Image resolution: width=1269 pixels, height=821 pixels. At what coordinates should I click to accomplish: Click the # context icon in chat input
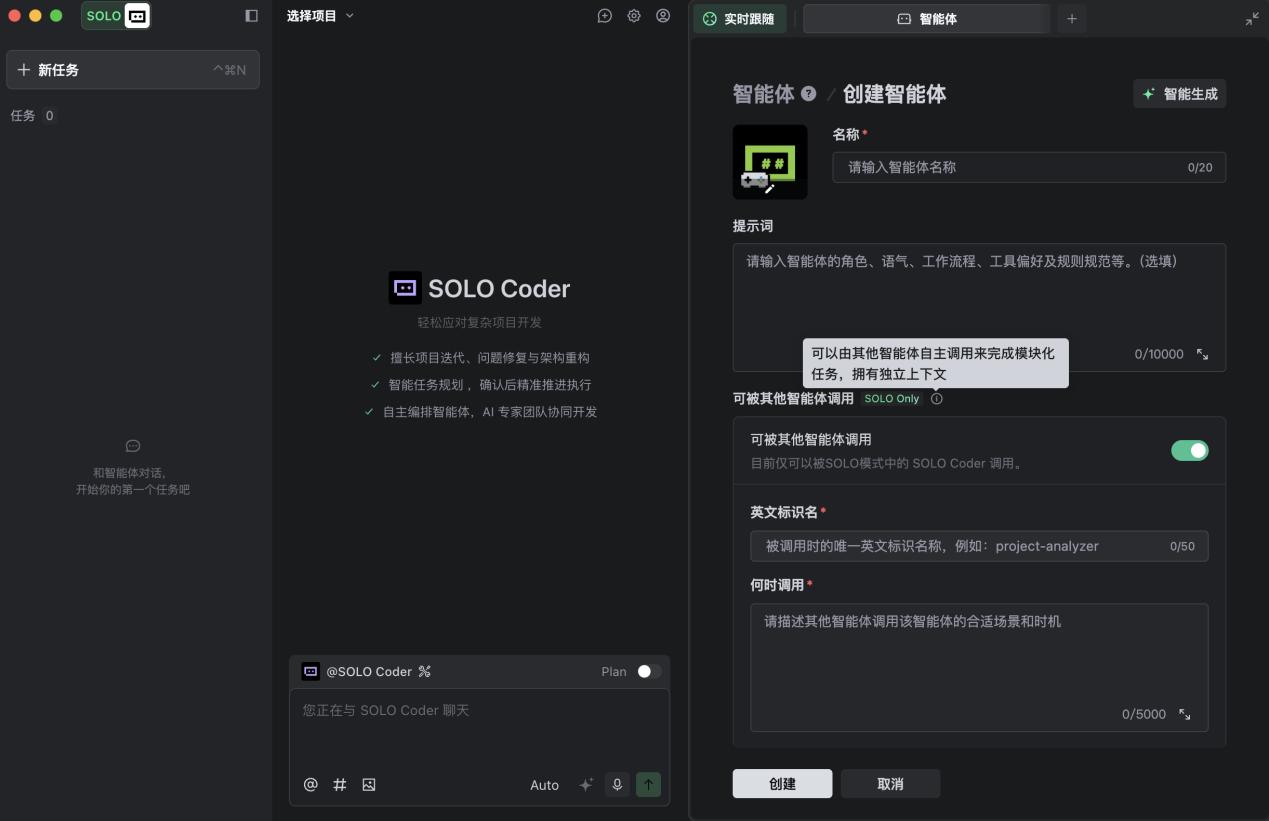point(339,785)
